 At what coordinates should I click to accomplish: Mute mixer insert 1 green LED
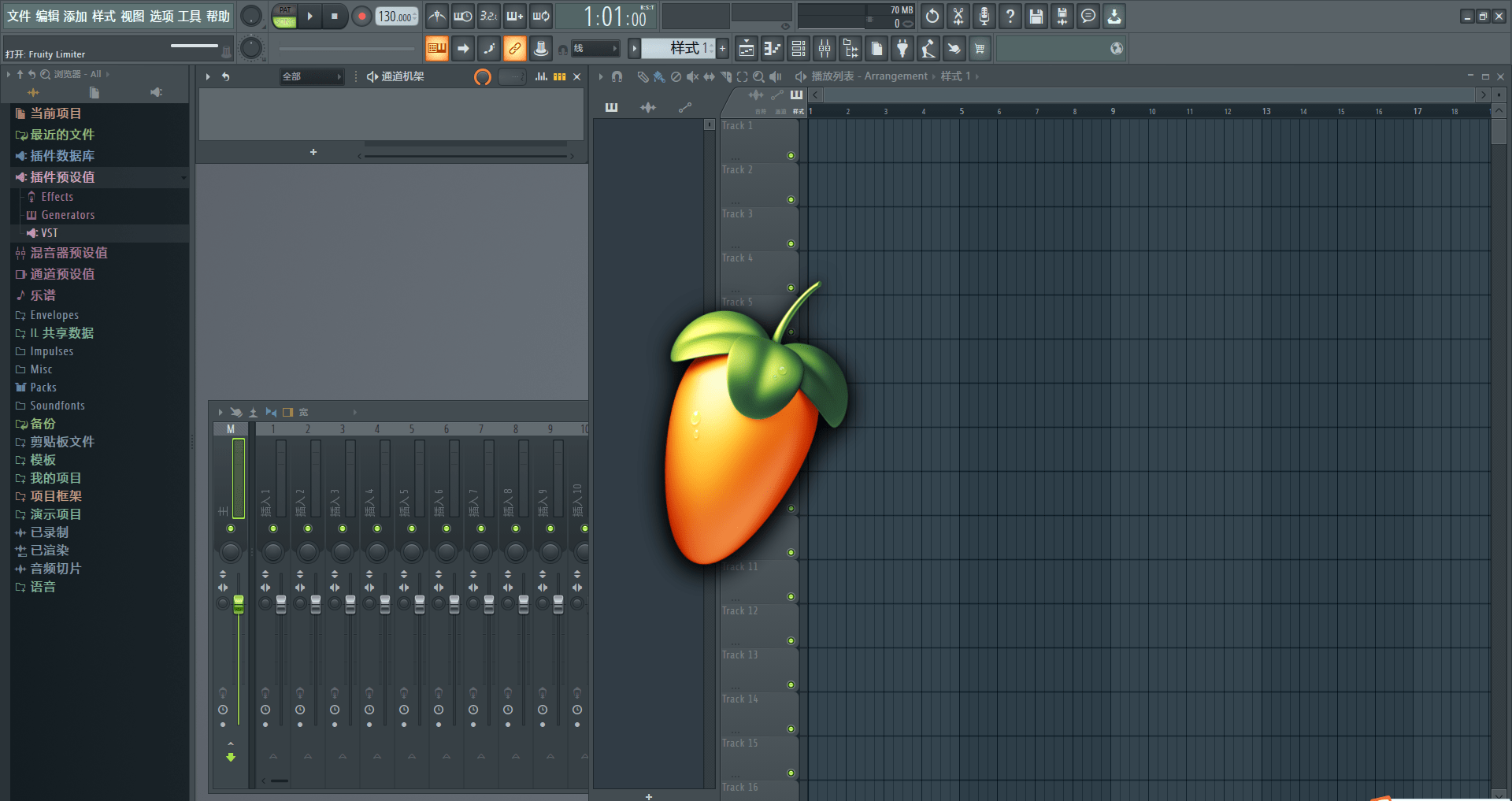click(x=273, y=528)
